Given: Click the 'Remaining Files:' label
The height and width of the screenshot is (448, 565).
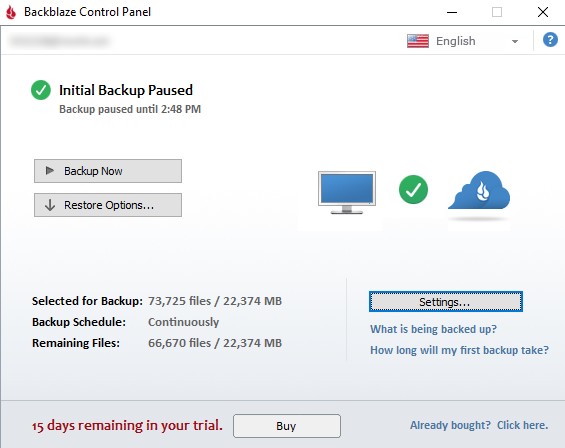Looking at the screenshot, I should pyautogui.click(x=76, y=343).
